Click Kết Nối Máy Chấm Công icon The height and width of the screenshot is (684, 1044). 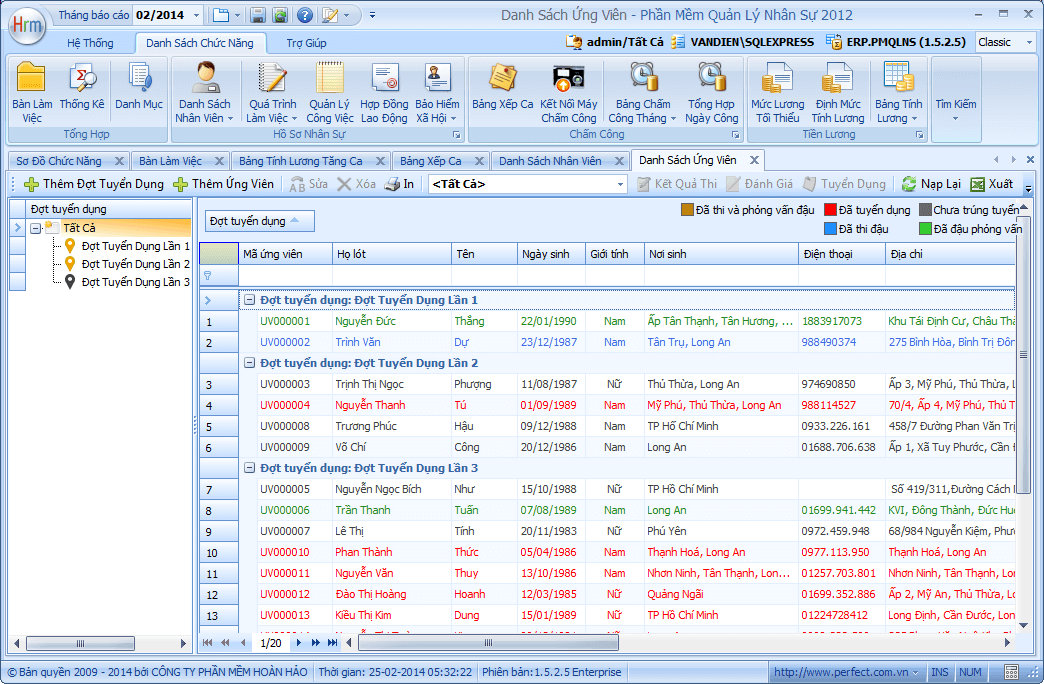click(568, 92)
